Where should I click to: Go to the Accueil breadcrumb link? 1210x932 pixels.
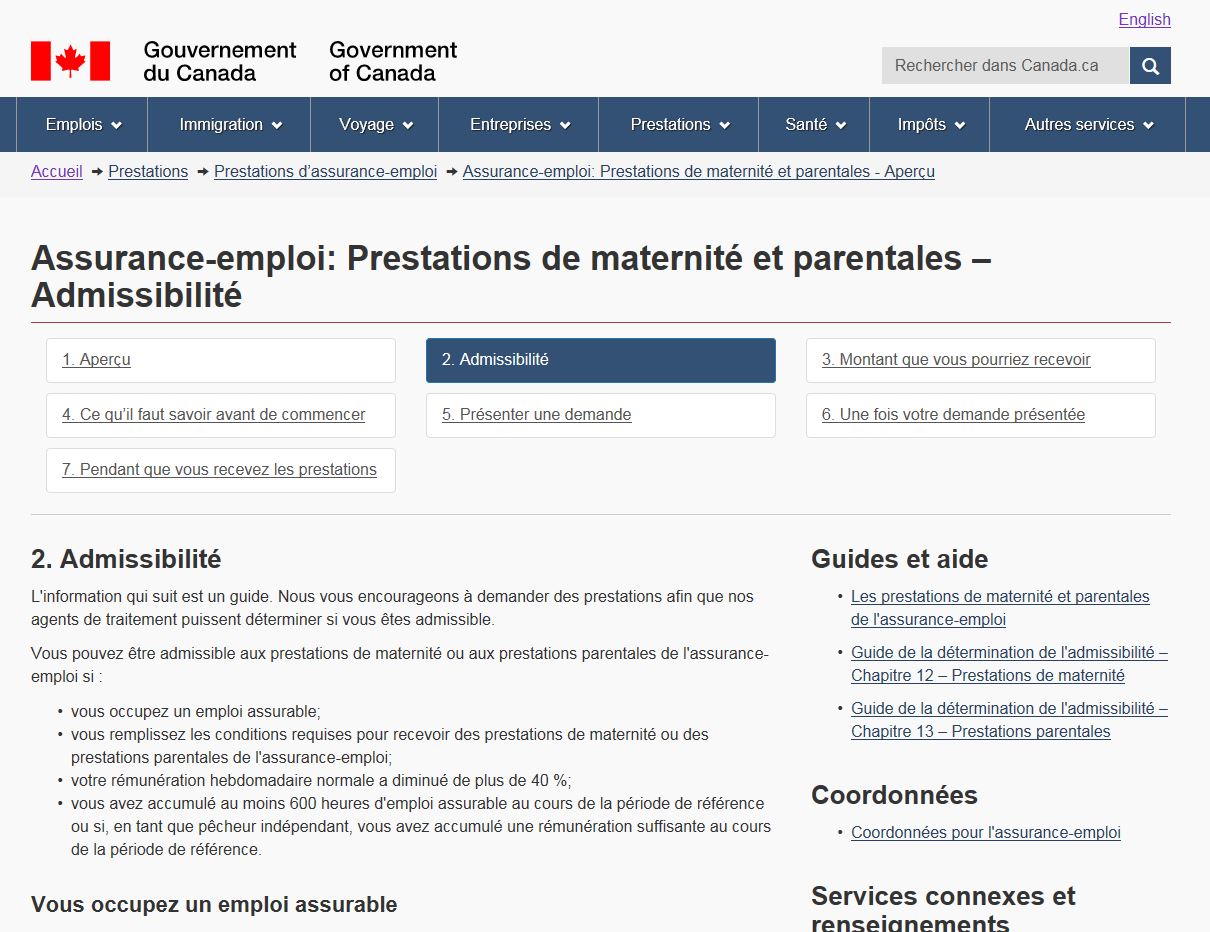pyautogui.click(x=57, y=171)
